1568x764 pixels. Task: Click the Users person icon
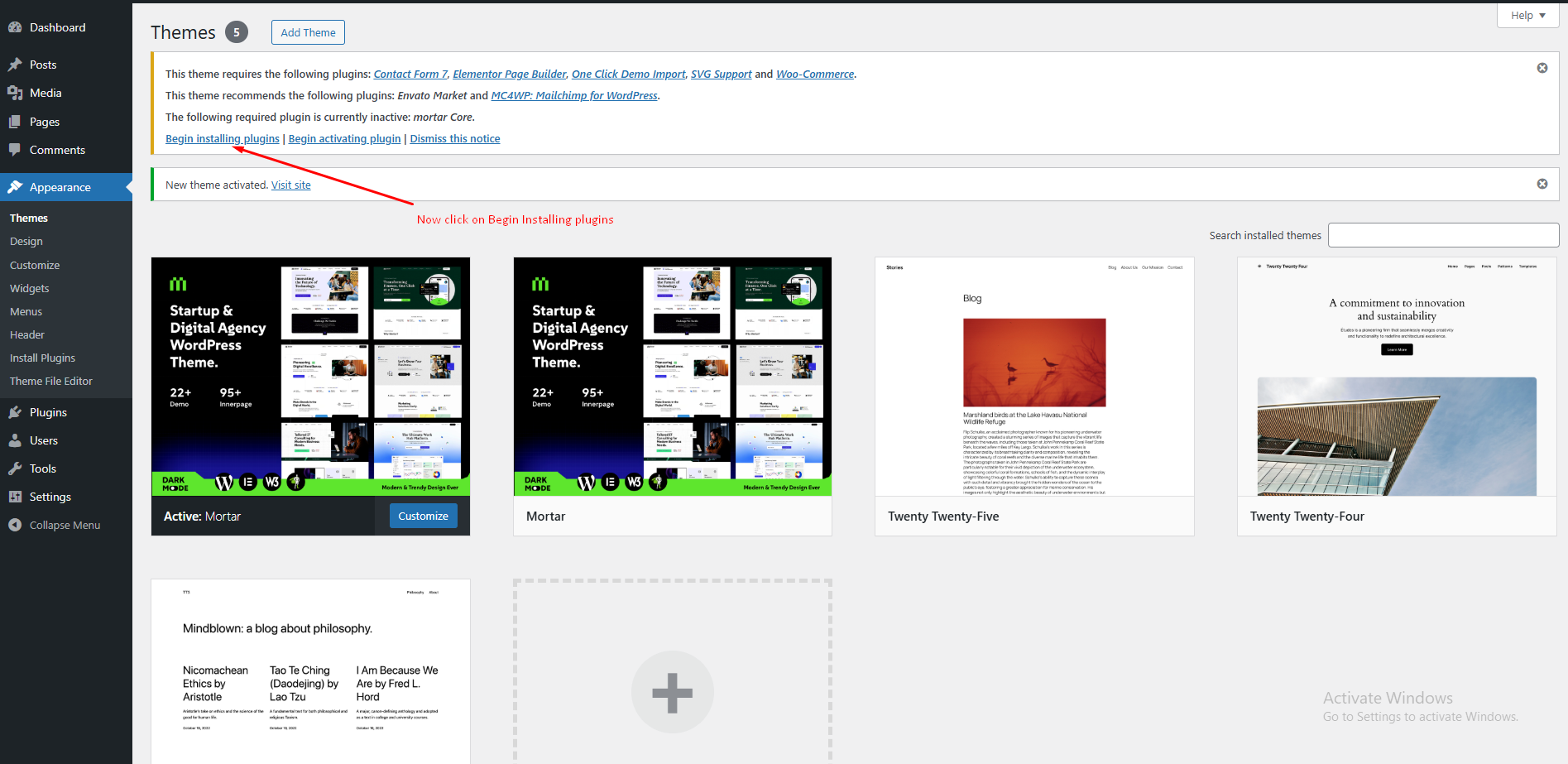[x=15, y=440]
